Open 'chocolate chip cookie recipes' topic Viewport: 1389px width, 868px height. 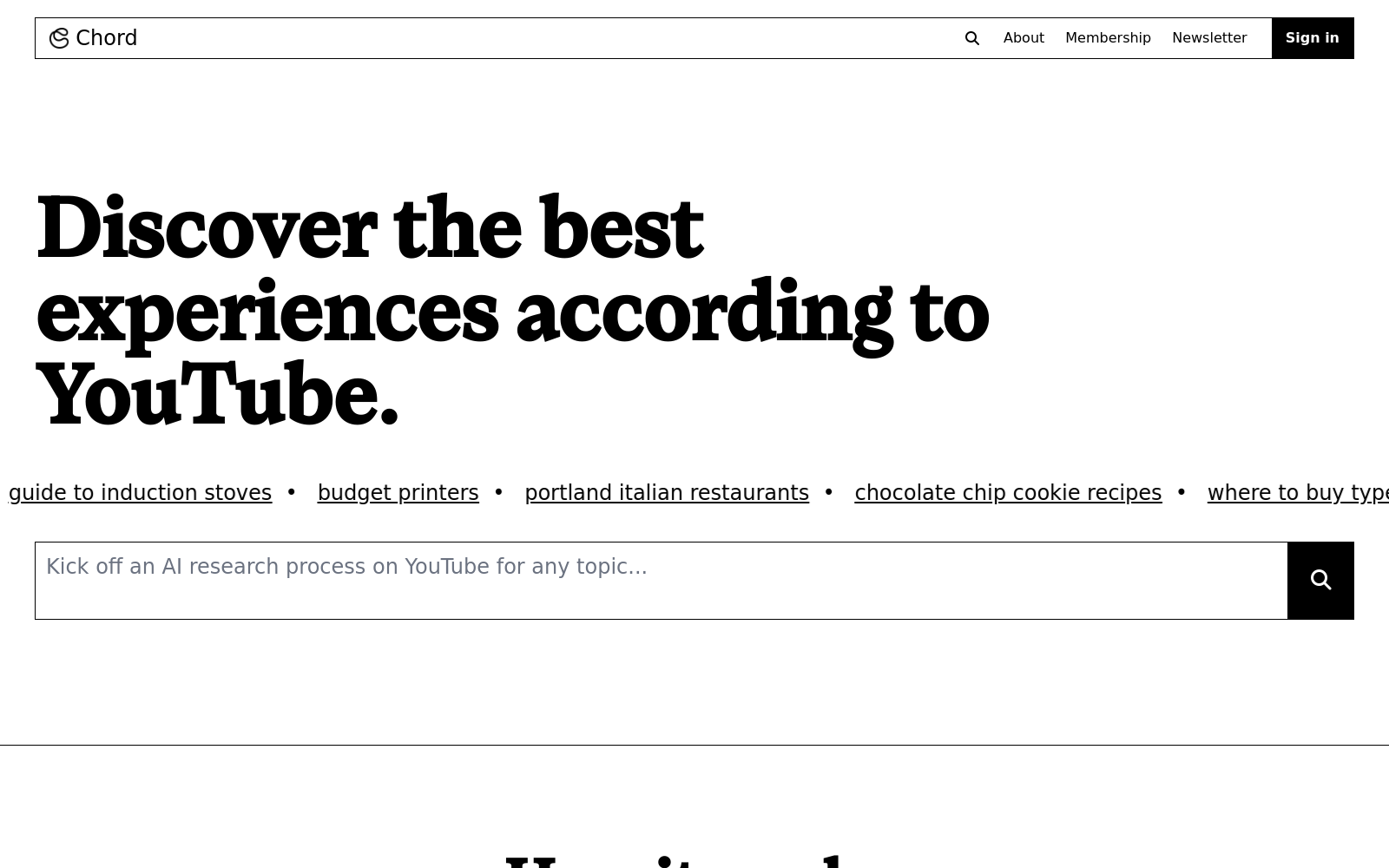(1008, 493)
